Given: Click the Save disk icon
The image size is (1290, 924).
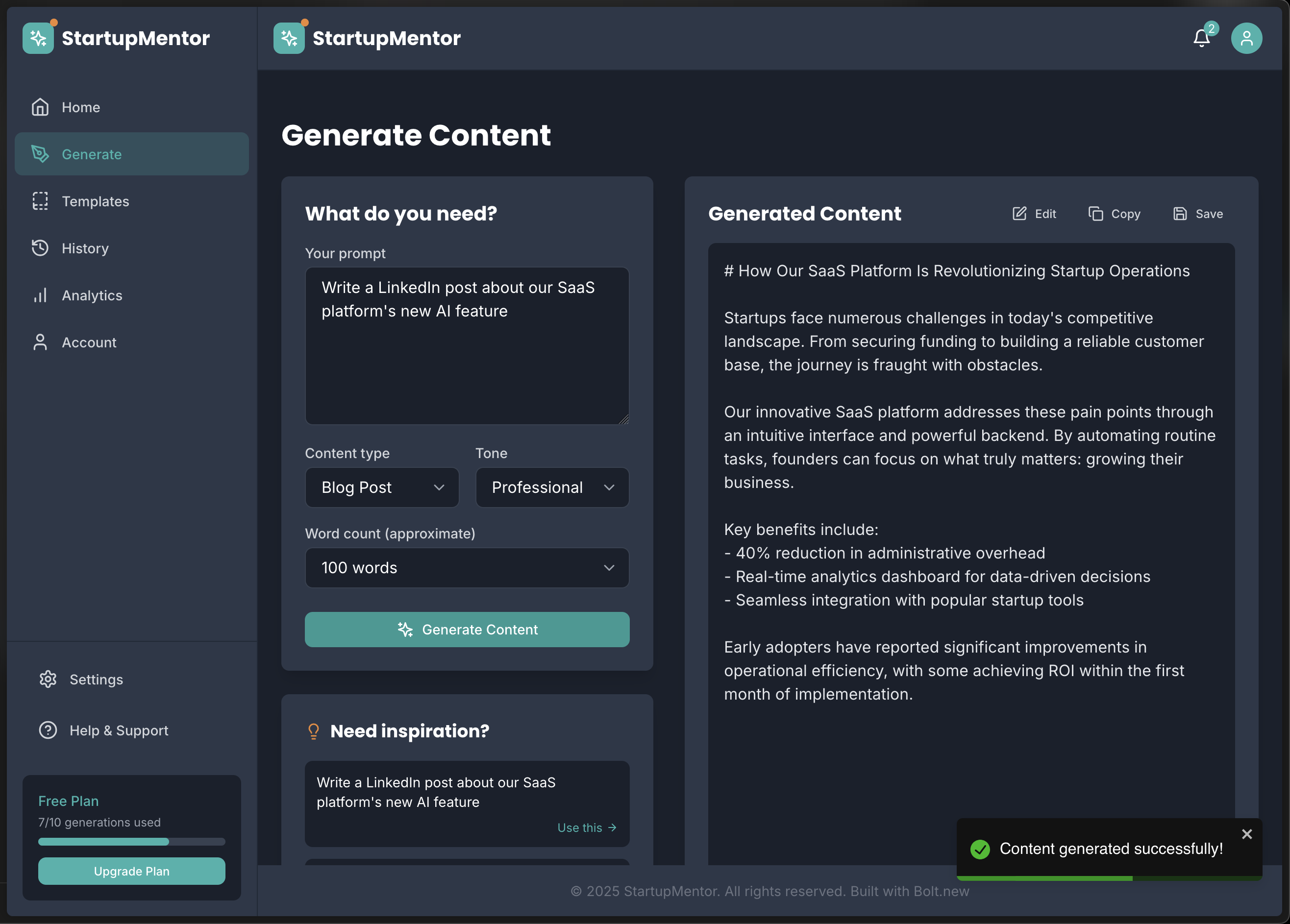Looking at the screenshot, I should (x=1180, y=213).
